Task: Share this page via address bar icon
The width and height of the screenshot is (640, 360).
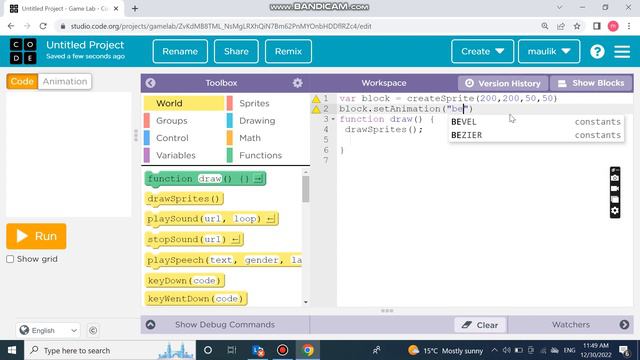Action: [x=561, y=26]
